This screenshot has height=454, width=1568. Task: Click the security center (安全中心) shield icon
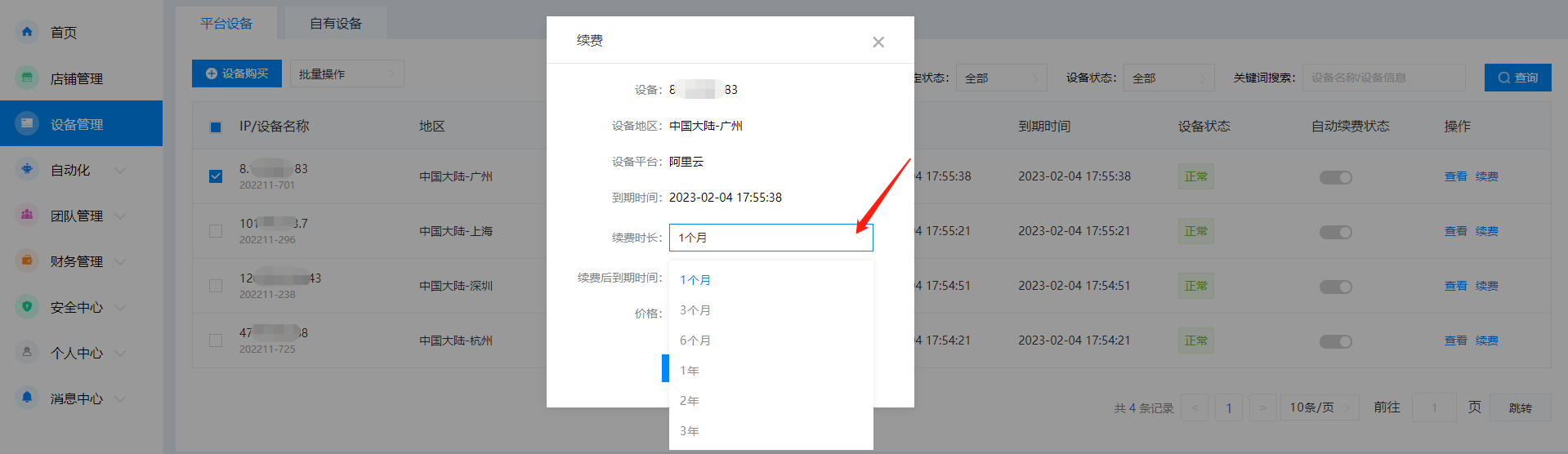(x=27, y=306)
